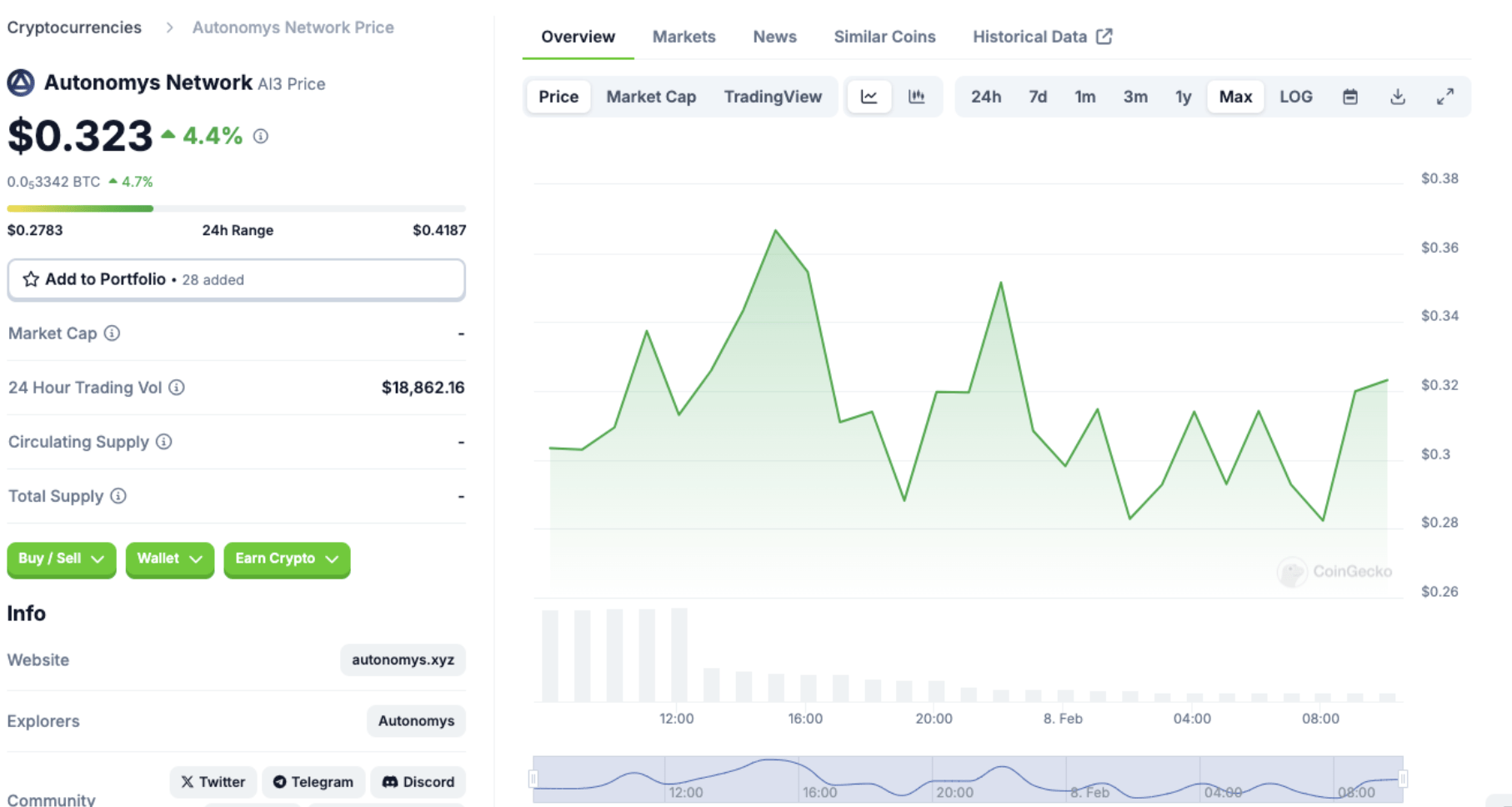Image resolution: width=1512 pixels, height=807 pixels.
Task: Switch to candlestick chart view icon
Action: tap(917, 97)
